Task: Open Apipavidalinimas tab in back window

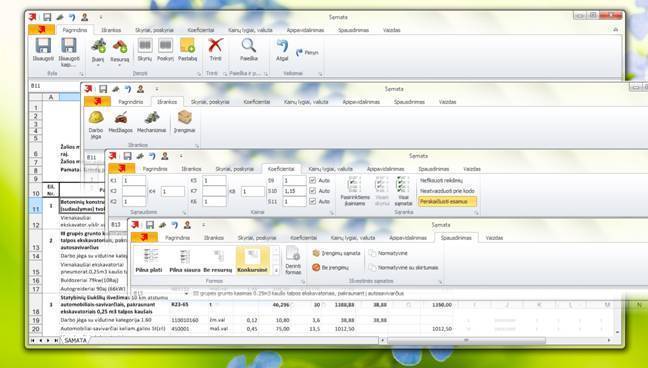Action: pos(305,30)
